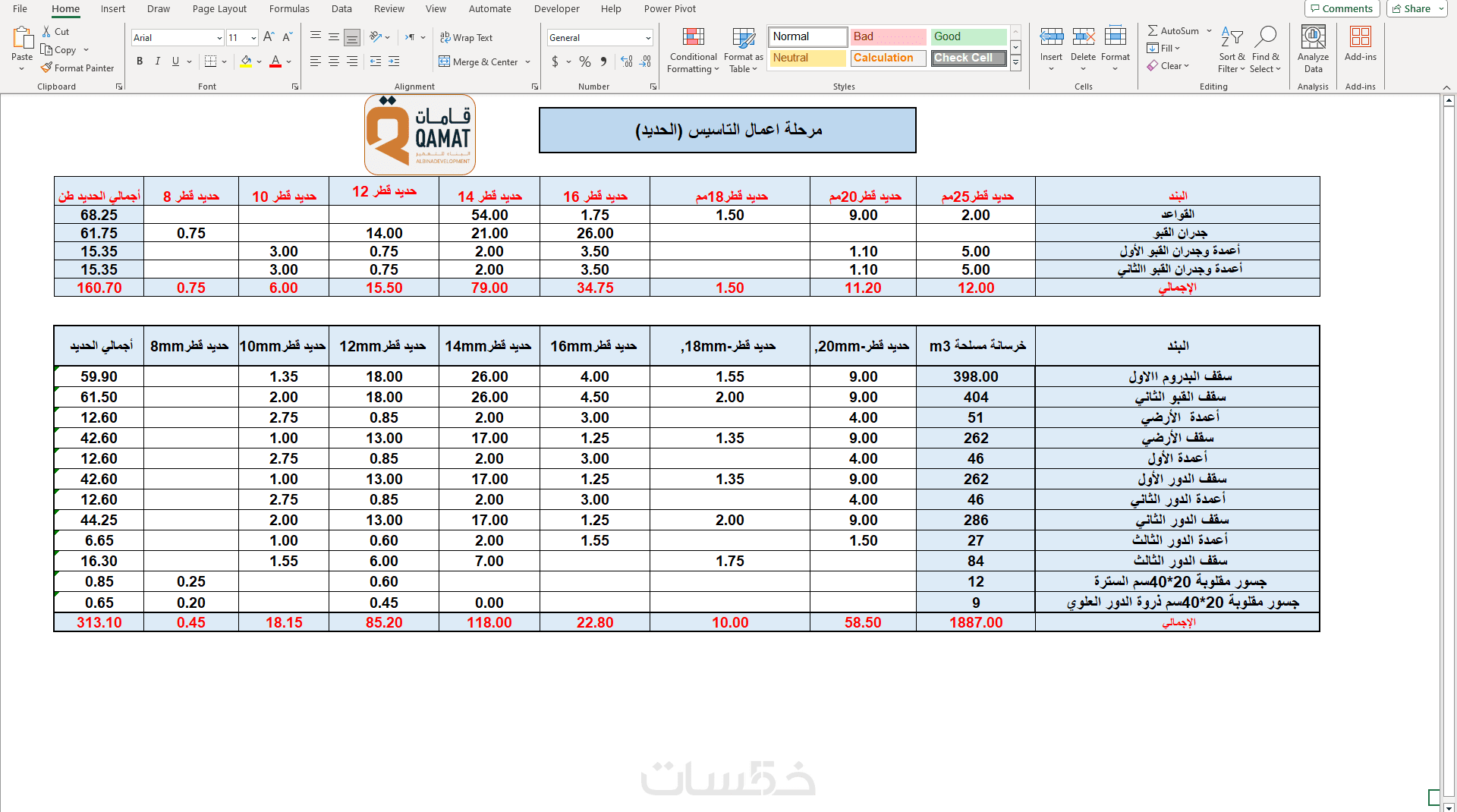Viewport: 1457px width, 812px height.
Task: Open the Fill dropdown in Editing group
Action: (x=1164, y=48)
